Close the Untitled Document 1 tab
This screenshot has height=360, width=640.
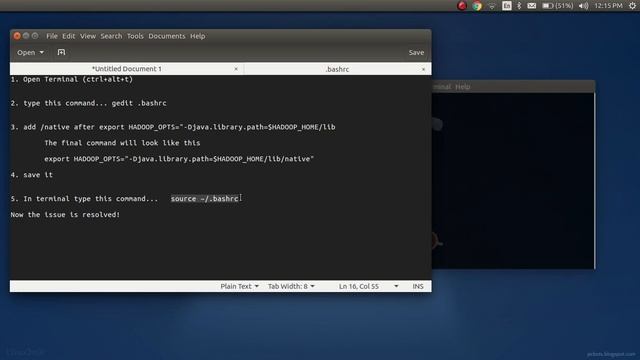236,69
